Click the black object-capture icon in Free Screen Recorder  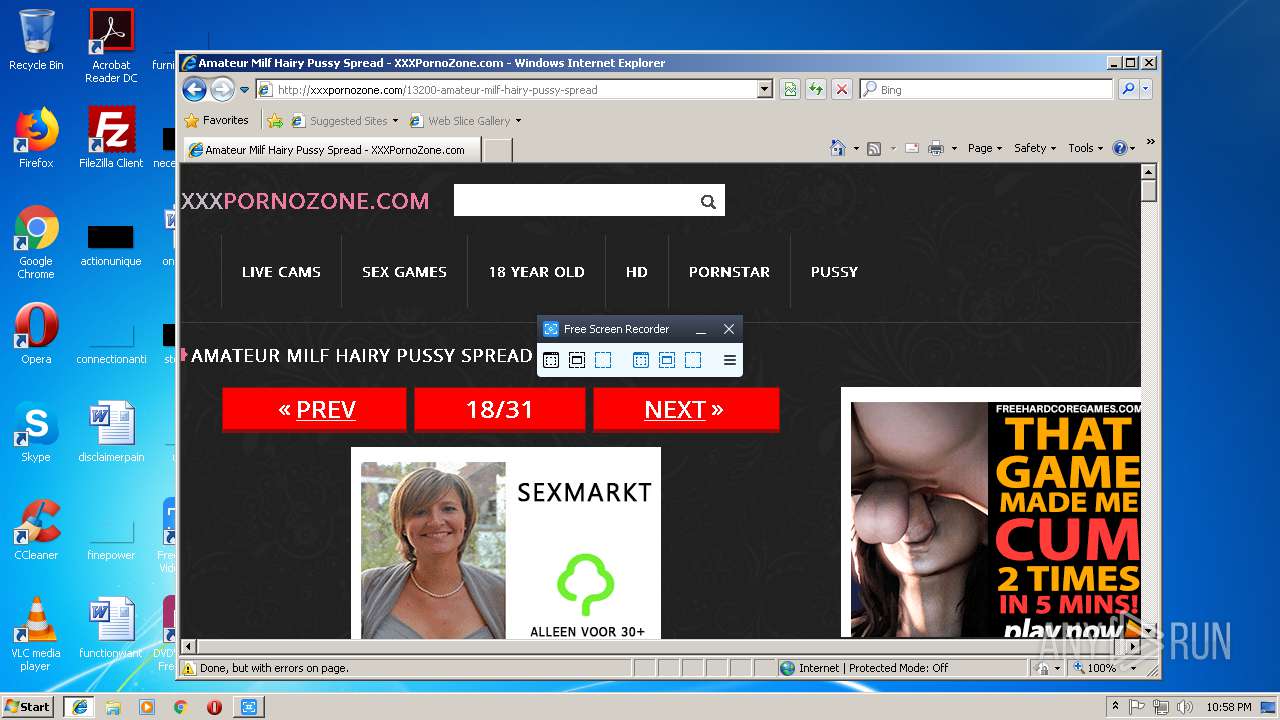577,360
